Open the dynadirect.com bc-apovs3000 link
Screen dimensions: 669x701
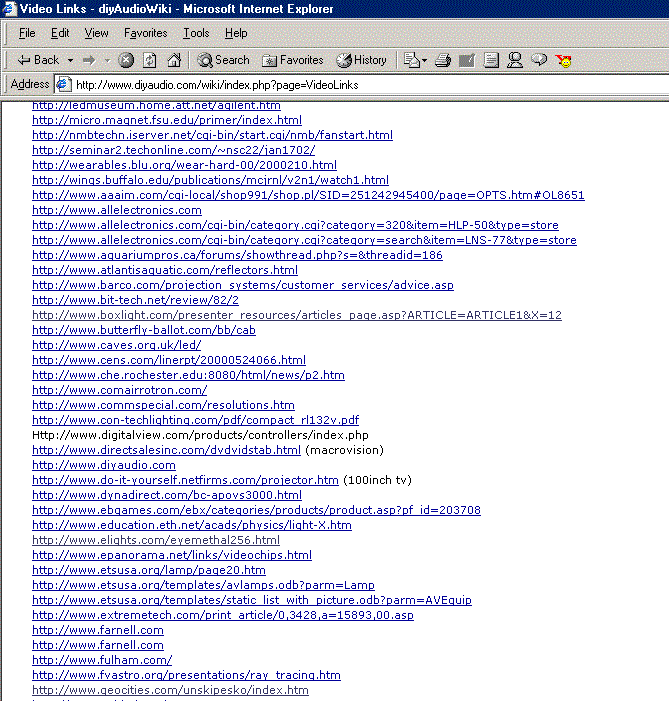[x=167, y=494]
